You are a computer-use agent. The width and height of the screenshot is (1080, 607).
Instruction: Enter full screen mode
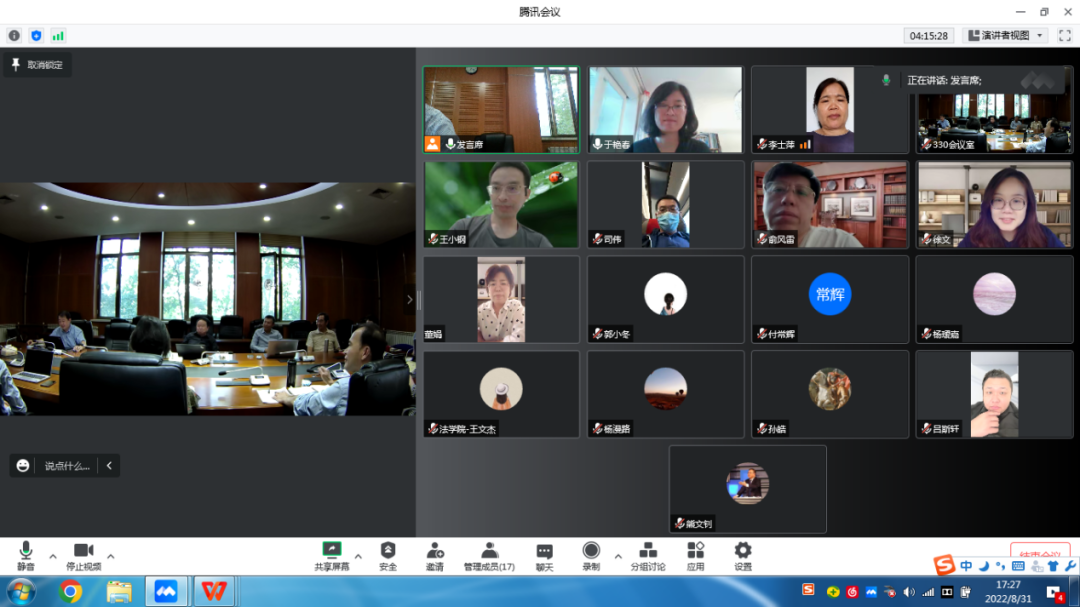(x=1065, y=35)
